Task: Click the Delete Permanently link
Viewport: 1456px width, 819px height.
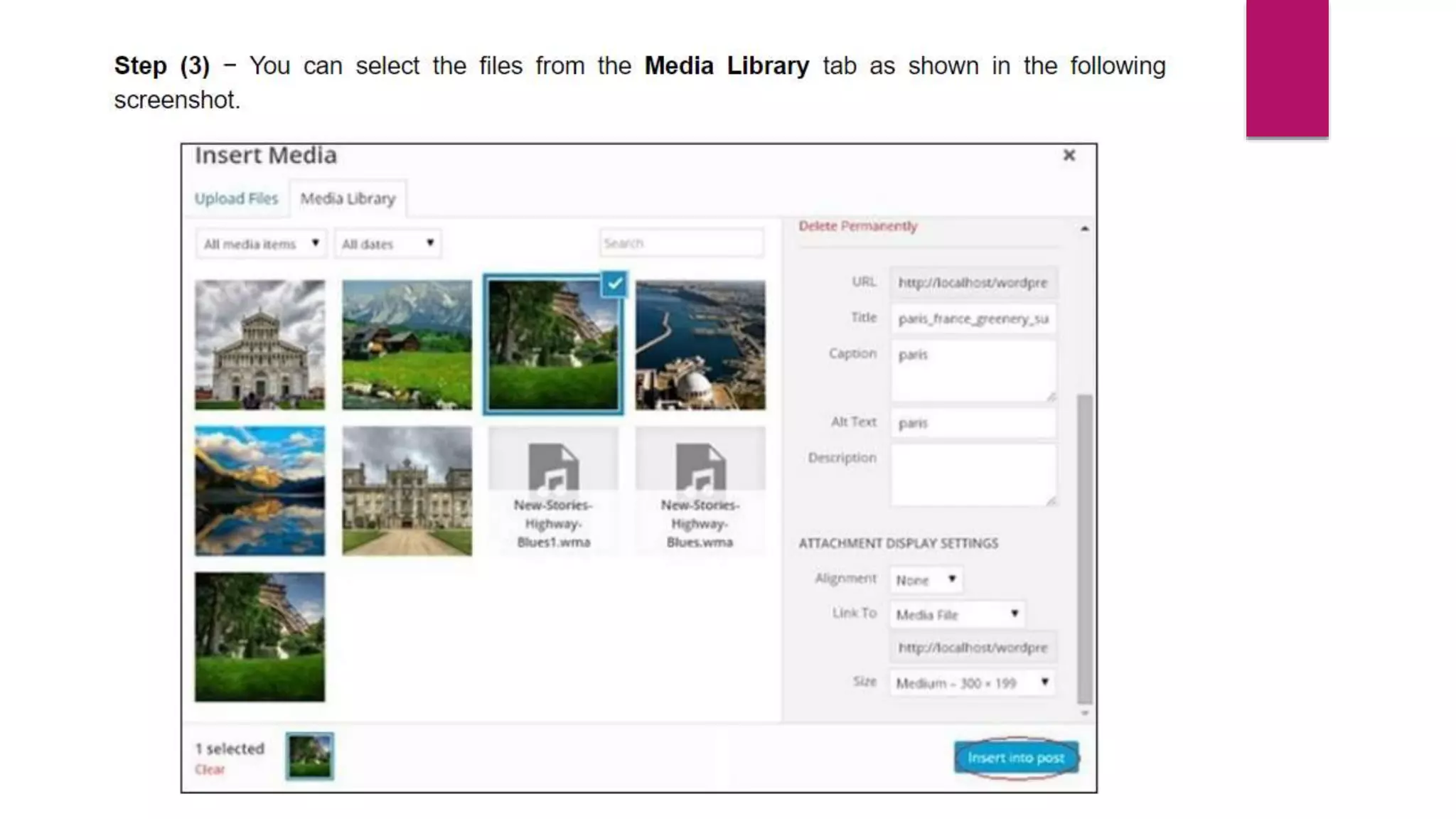Action: [x=857, y=226]
